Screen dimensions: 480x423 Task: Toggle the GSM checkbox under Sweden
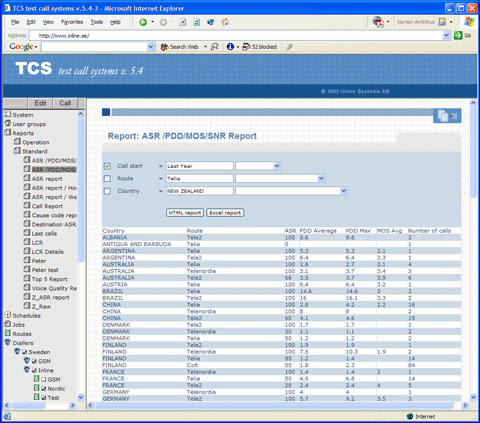(34, 361)
